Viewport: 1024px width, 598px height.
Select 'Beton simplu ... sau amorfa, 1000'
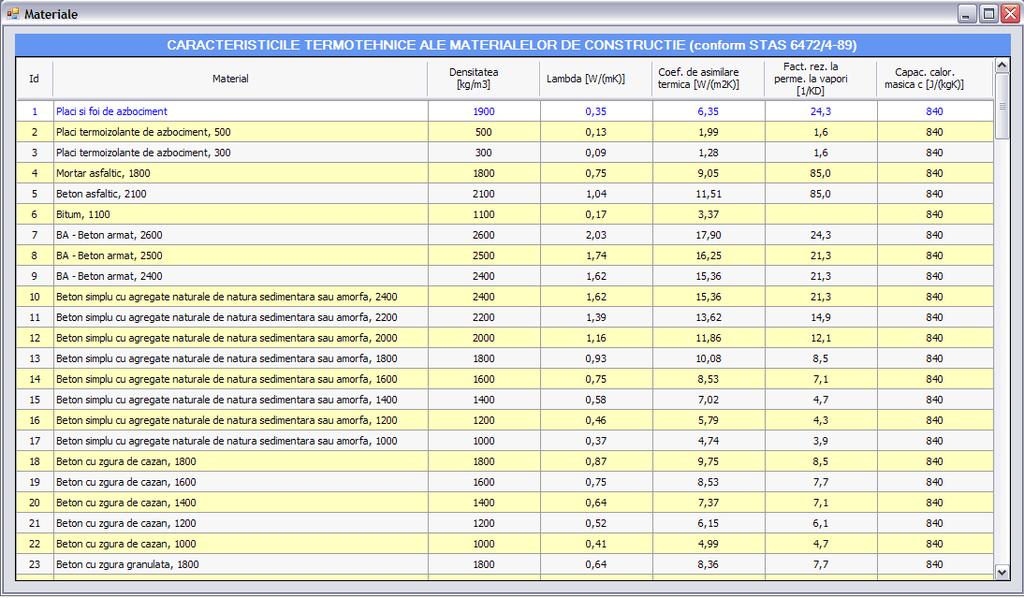[x=504, y=441]
